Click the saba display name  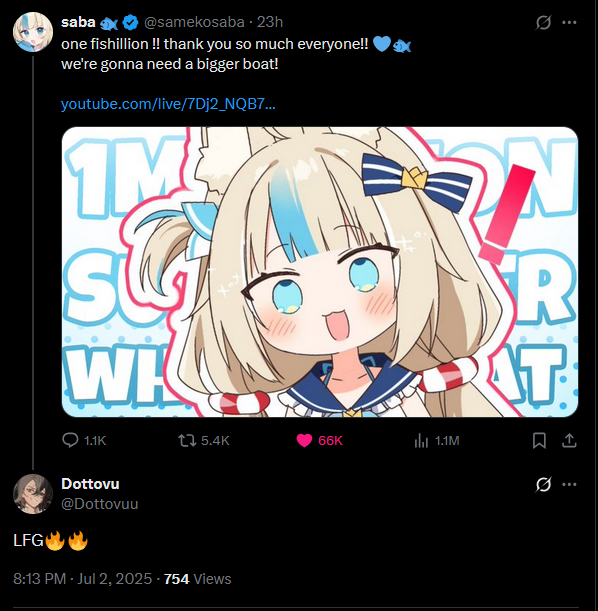(x=78, y=22)
